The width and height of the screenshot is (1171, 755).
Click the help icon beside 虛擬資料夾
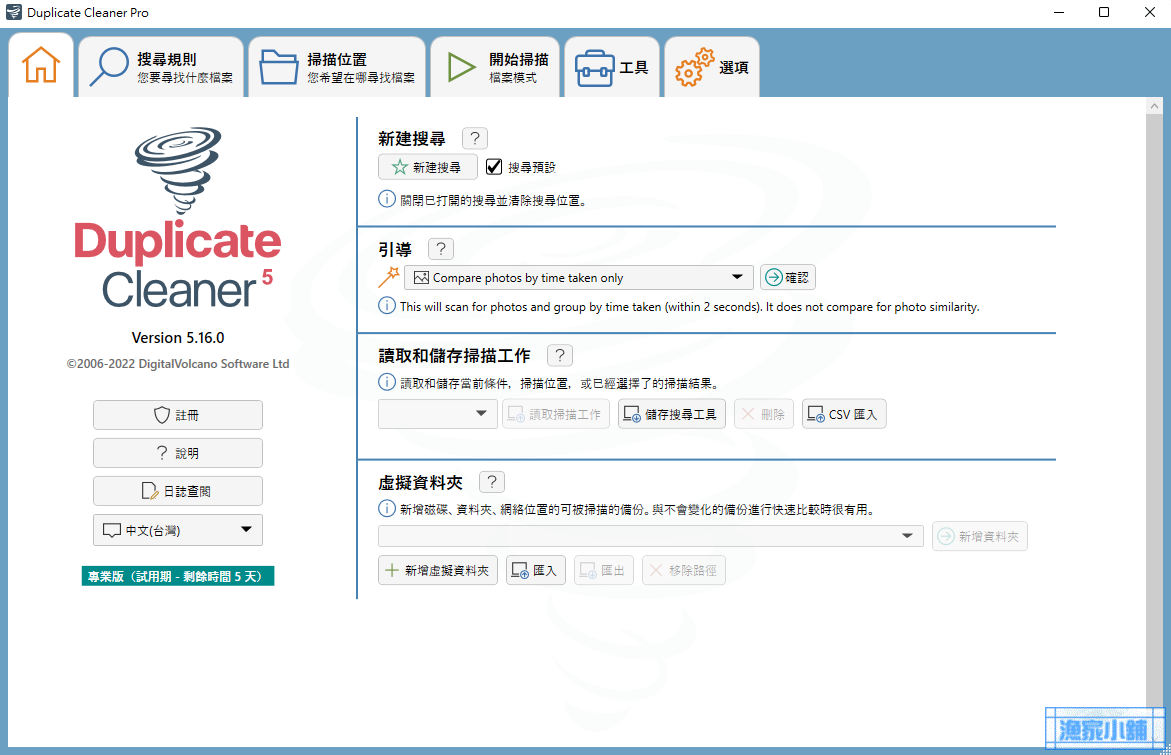point(491,482)
